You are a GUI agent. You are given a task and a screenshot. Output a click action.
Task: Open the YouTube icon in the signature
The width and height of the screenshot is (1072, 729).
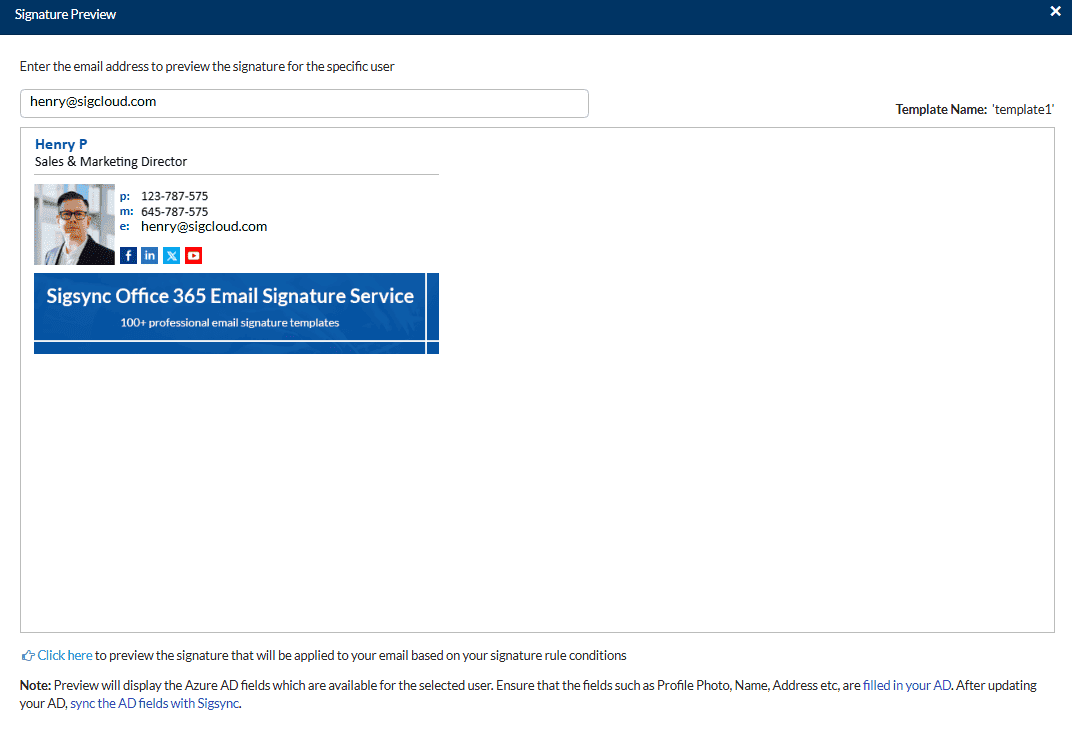[x=194, y=256]
